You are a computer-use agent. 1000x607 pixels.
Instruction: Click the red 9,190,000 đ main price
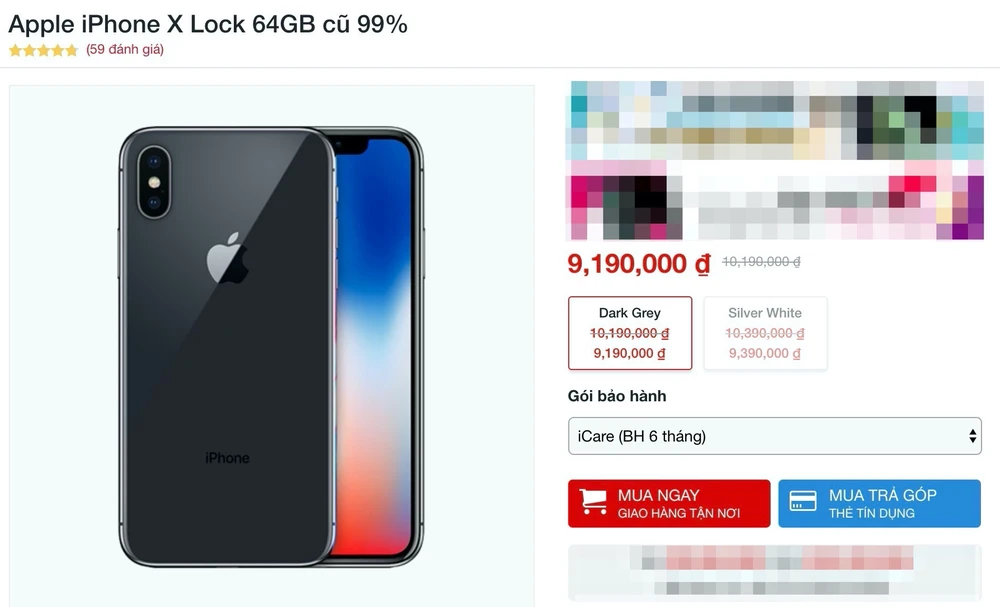pos(638,263)
